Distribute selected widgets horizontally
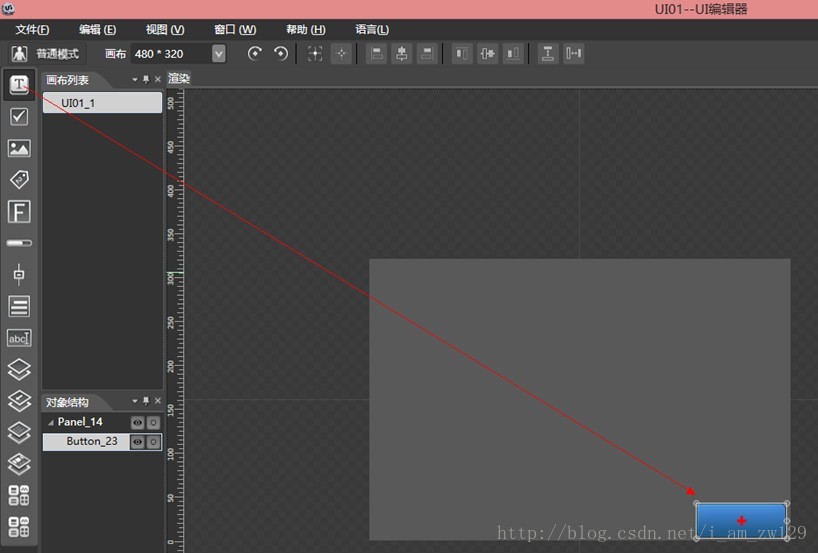The width and height of the screenshot is (818, 553). point(573,53)
